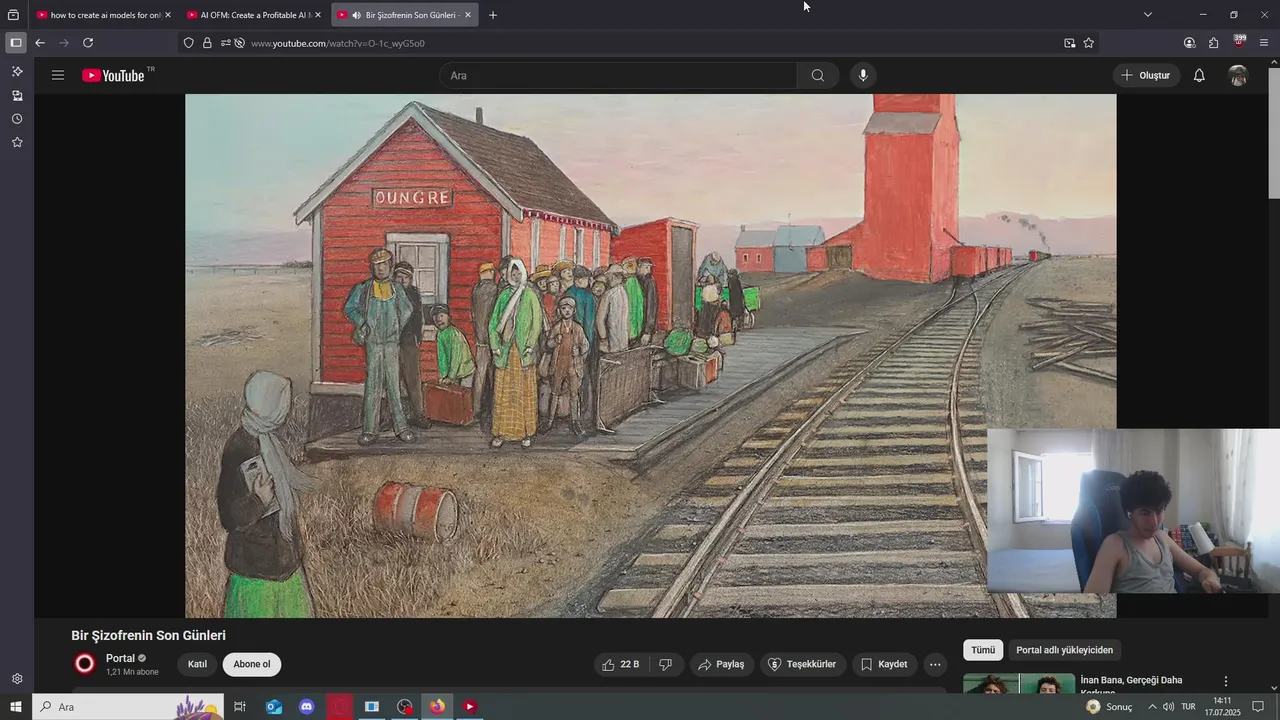Open the Windows notification center icon
The height and width of the screenshot is (720, 1280).
click(1258, 706)
